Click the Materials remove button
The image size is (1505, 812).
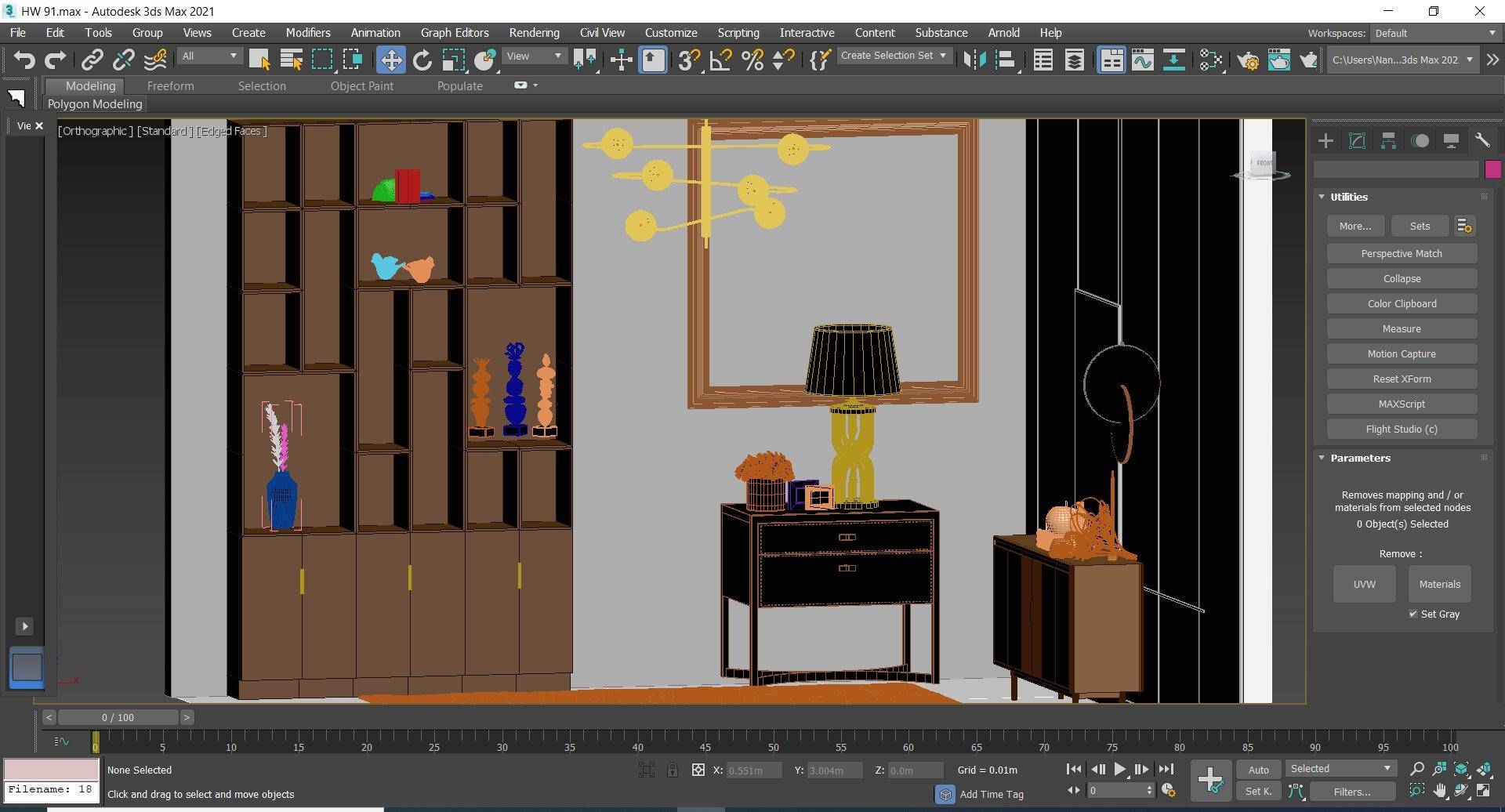tap(1439, 583)
